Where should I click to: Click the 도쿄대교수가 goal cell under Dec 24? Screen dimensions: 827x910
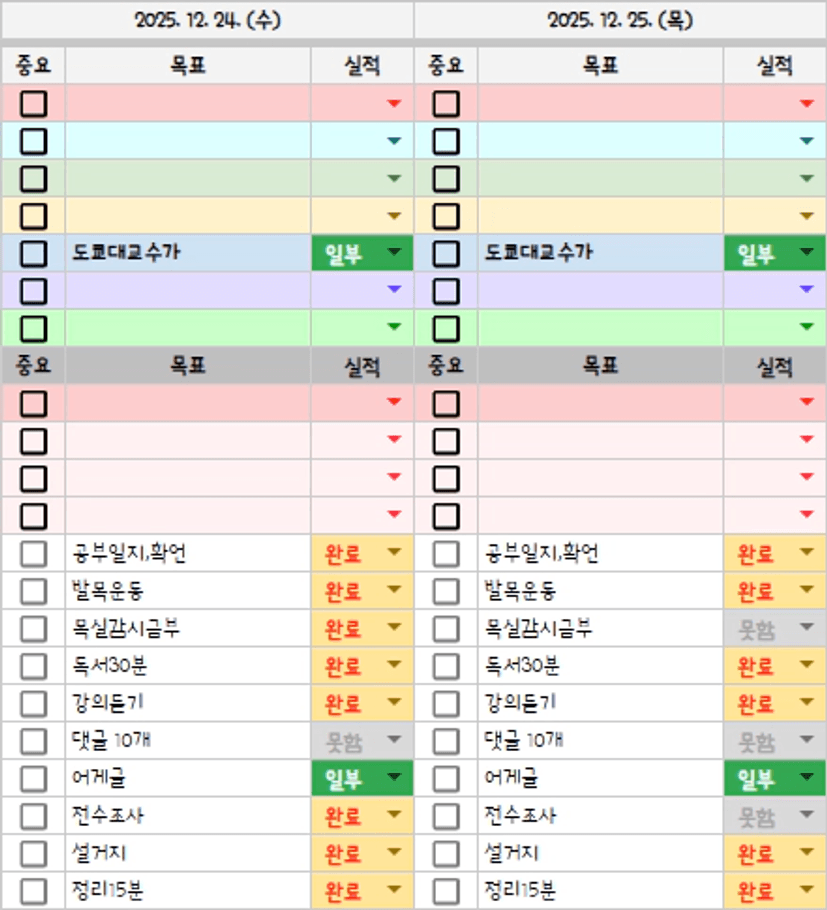[x=188, y=253]
